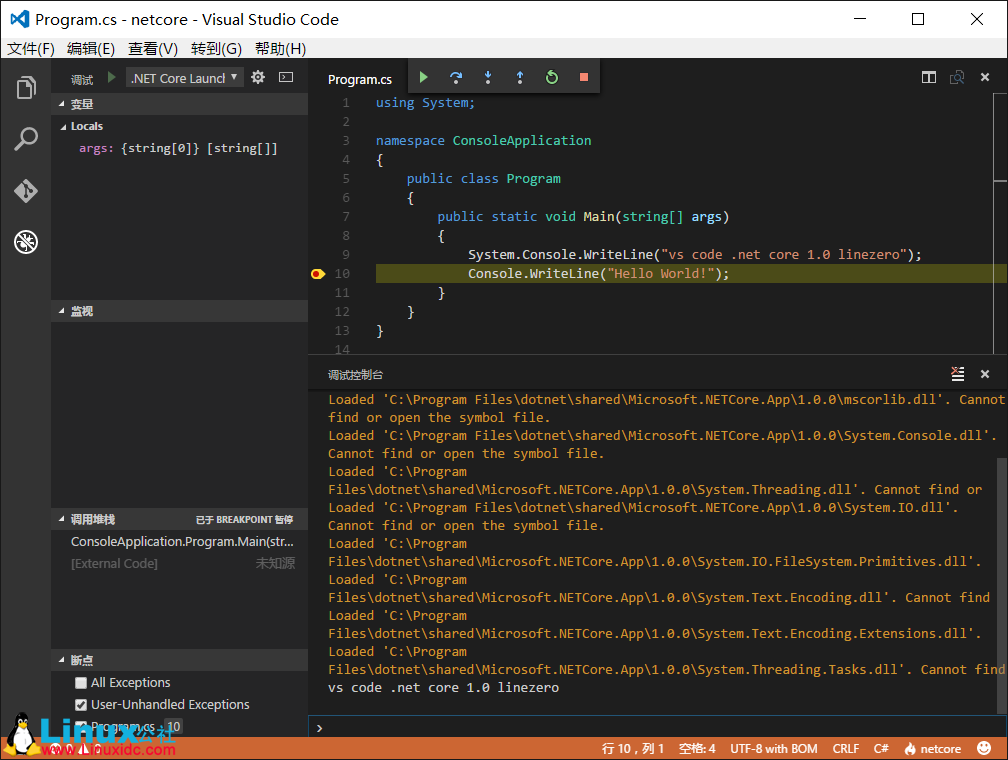Clear the debug console output
Viewport: 1008px width, 760px height.
(x=957, y=374)
